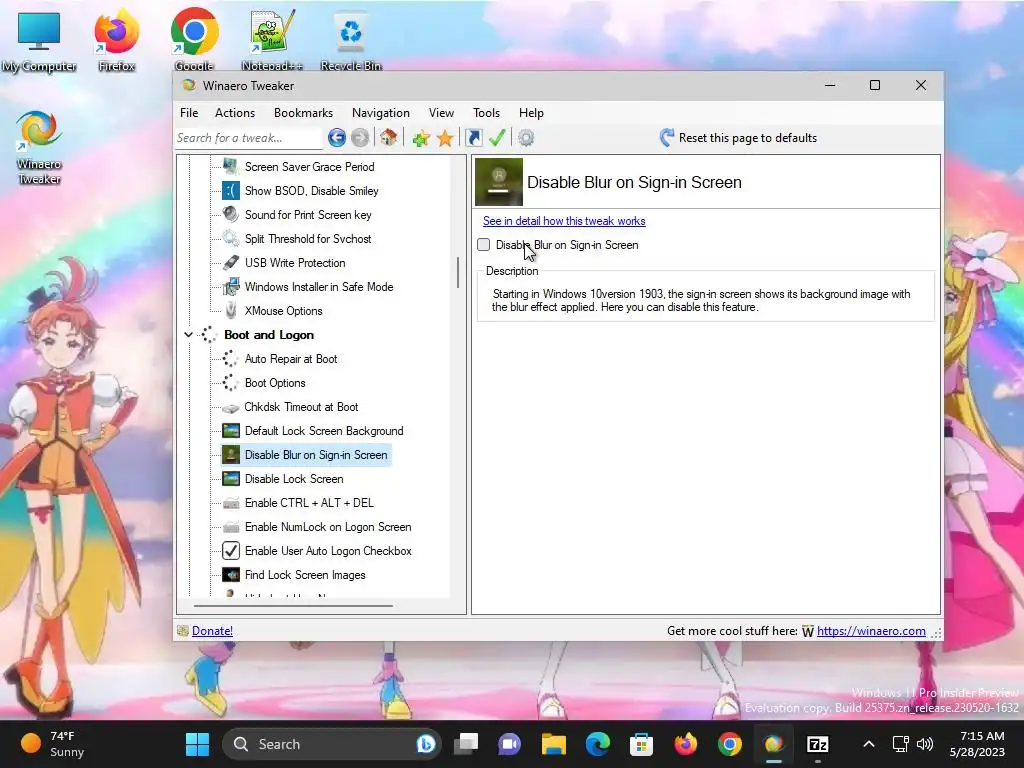Open clock showing 7:15 AM
1024x768 pixels.
pos(977,744)
